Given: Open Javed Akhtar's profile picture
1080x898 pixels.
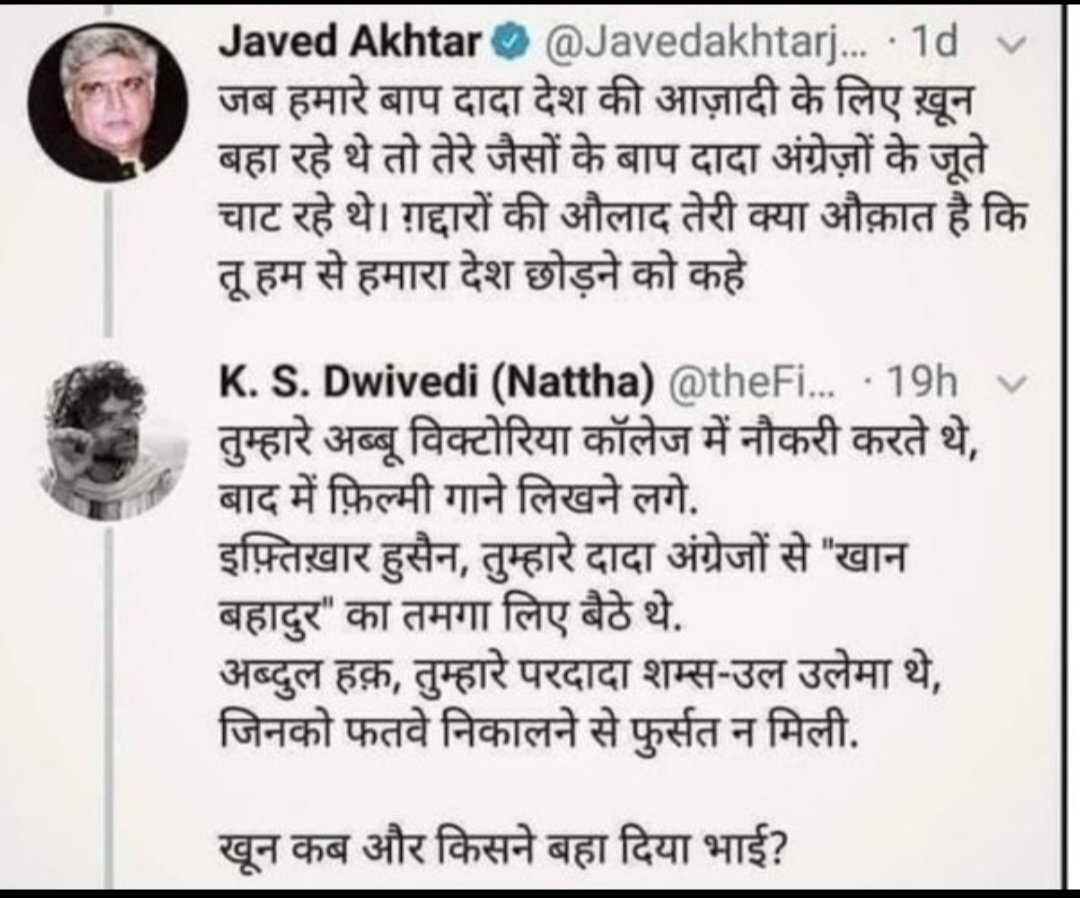Looking at the screenshot, I should coord(108,103).
